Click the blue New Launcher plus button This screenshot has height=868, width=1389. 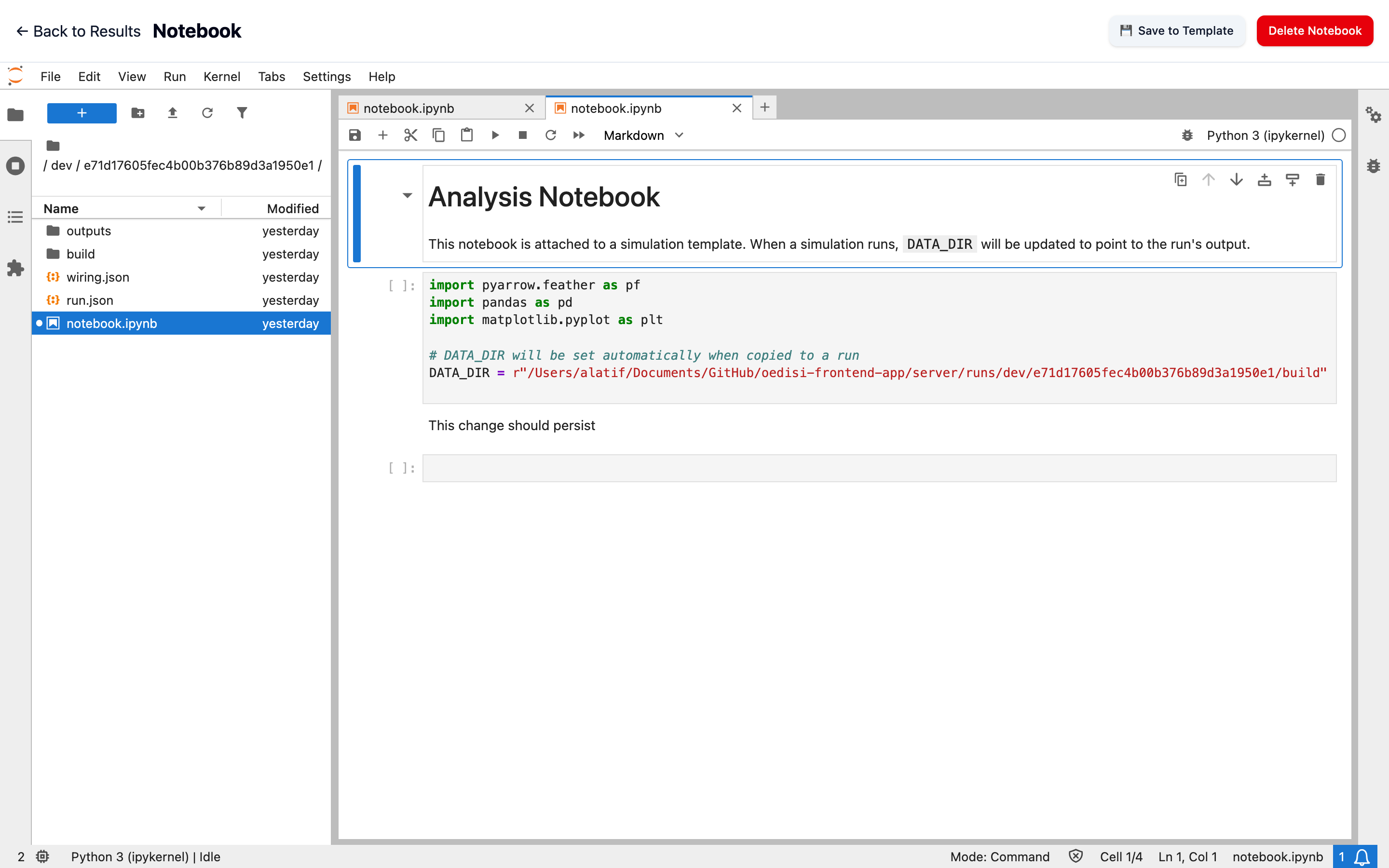pyautogui.click(x=82, y=113)
